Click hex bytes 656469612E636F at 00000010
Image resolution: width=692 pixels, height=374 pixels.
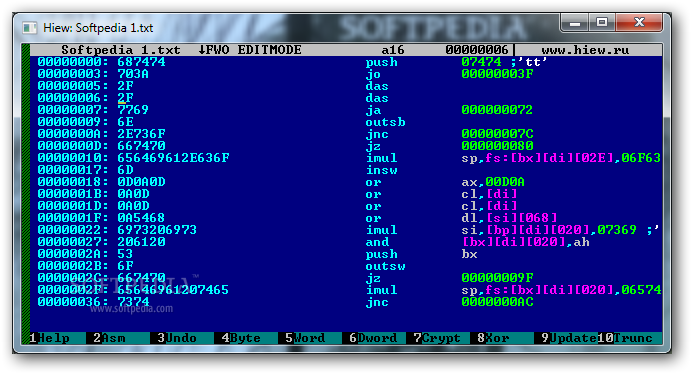pos(173,158)
